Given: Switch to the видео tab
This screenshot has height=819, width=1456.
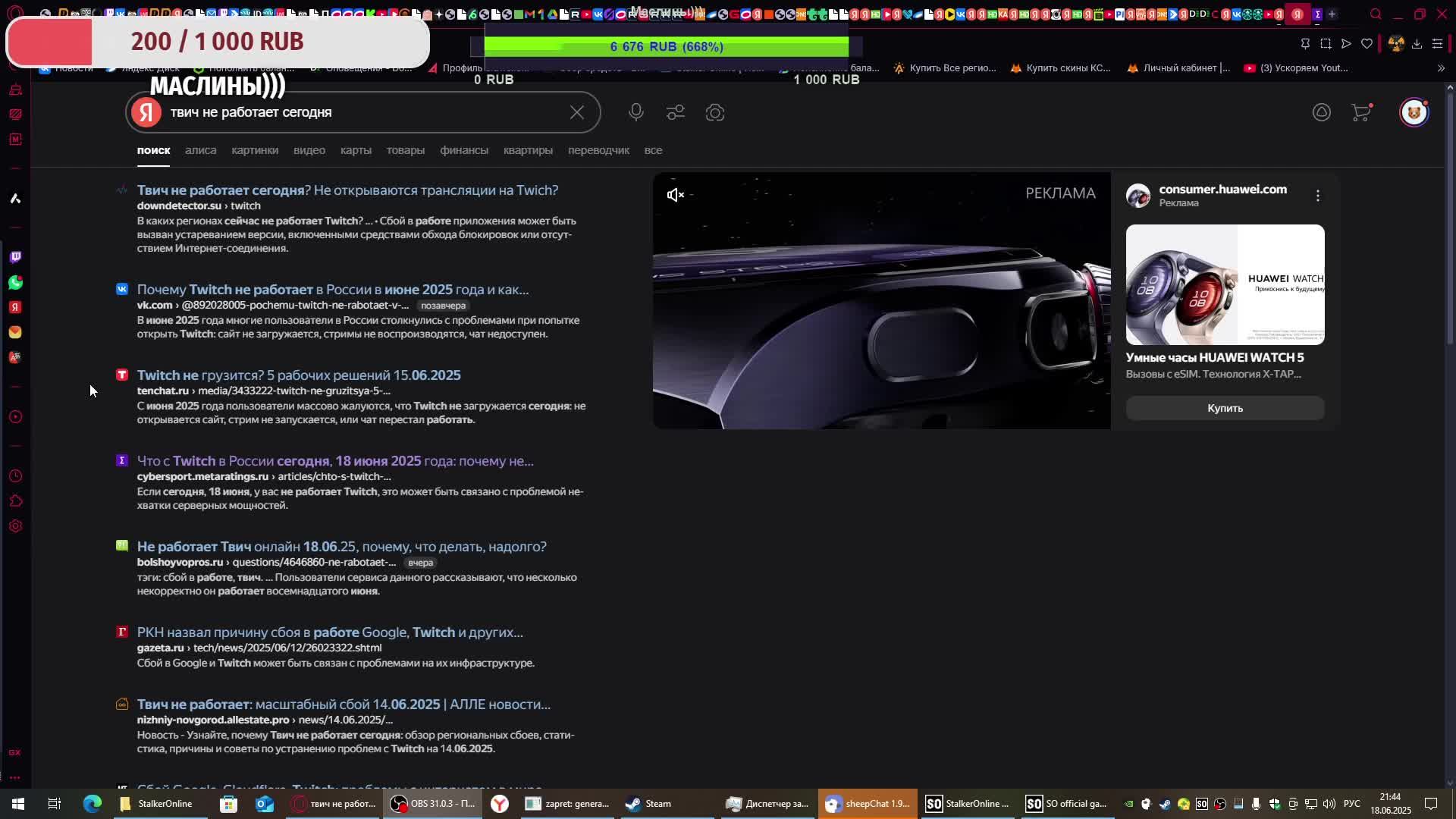Looking at the screenshot, I should tap(309, 150).
